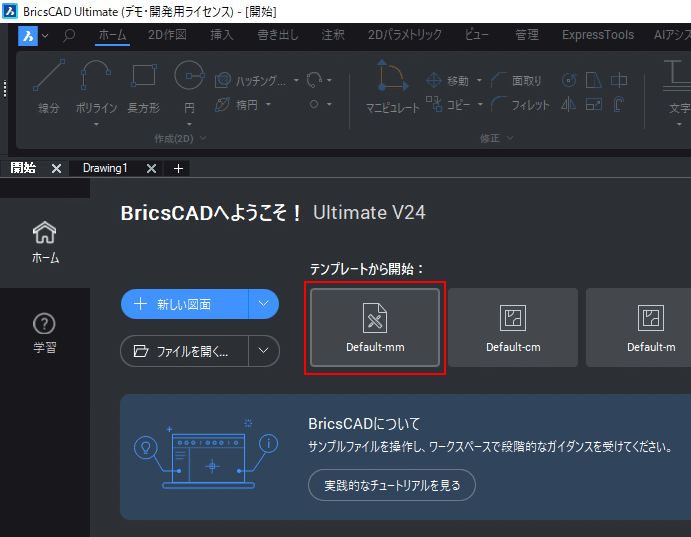Select the Move (移動) tool
691x537 pixels.
coord(447,81)
